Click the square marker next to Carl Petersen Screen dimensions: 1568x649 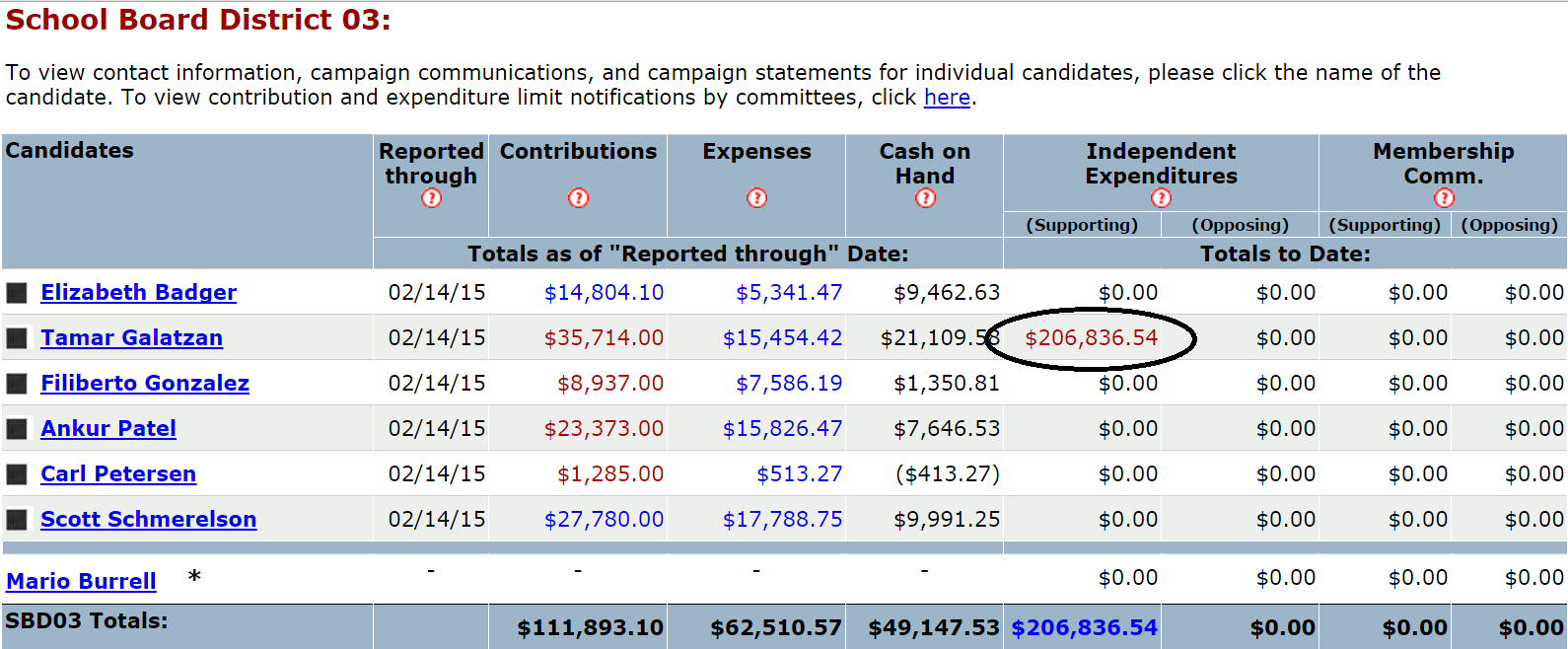click(x=17, y=474)
